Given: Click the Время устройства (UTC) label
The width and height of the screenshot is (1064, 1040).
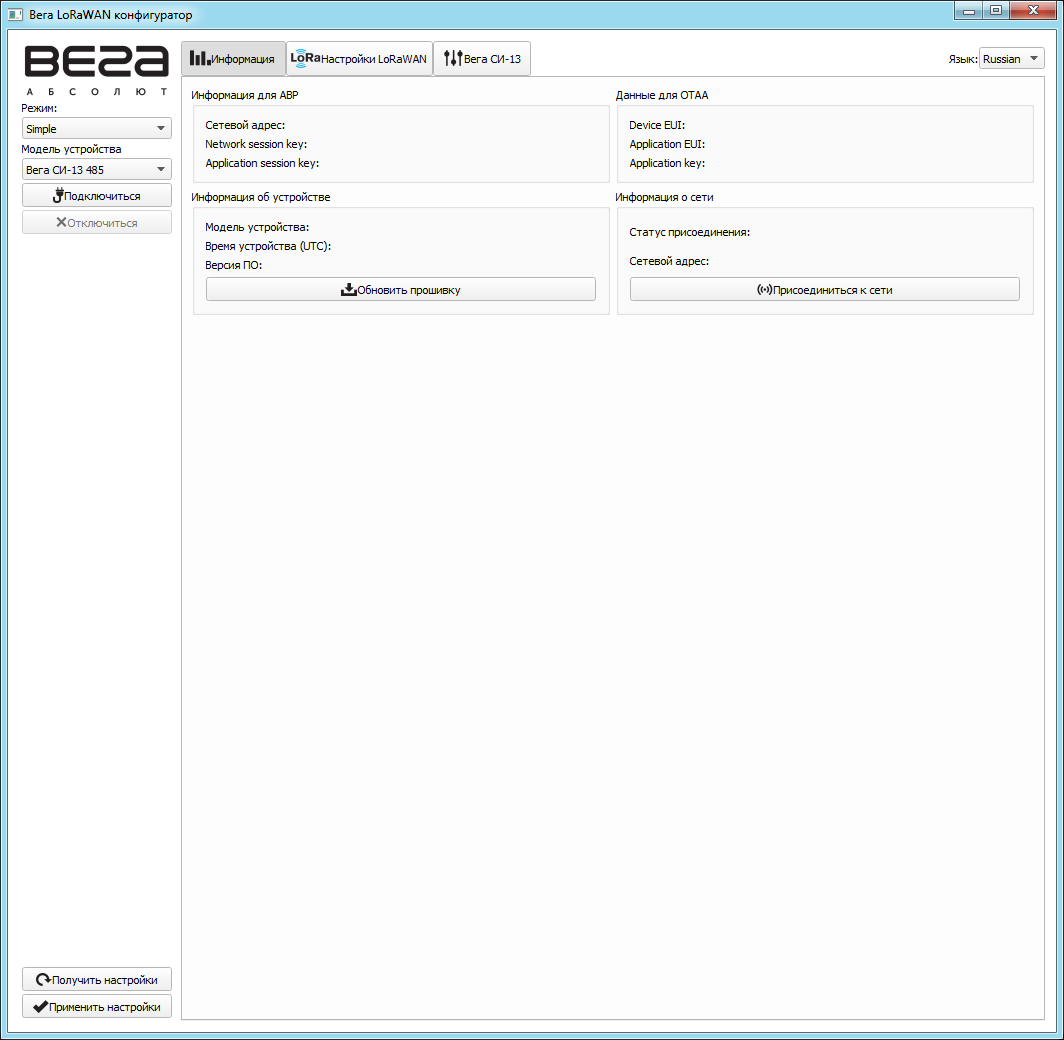Looking at the screenshot, I should (268, 246).
